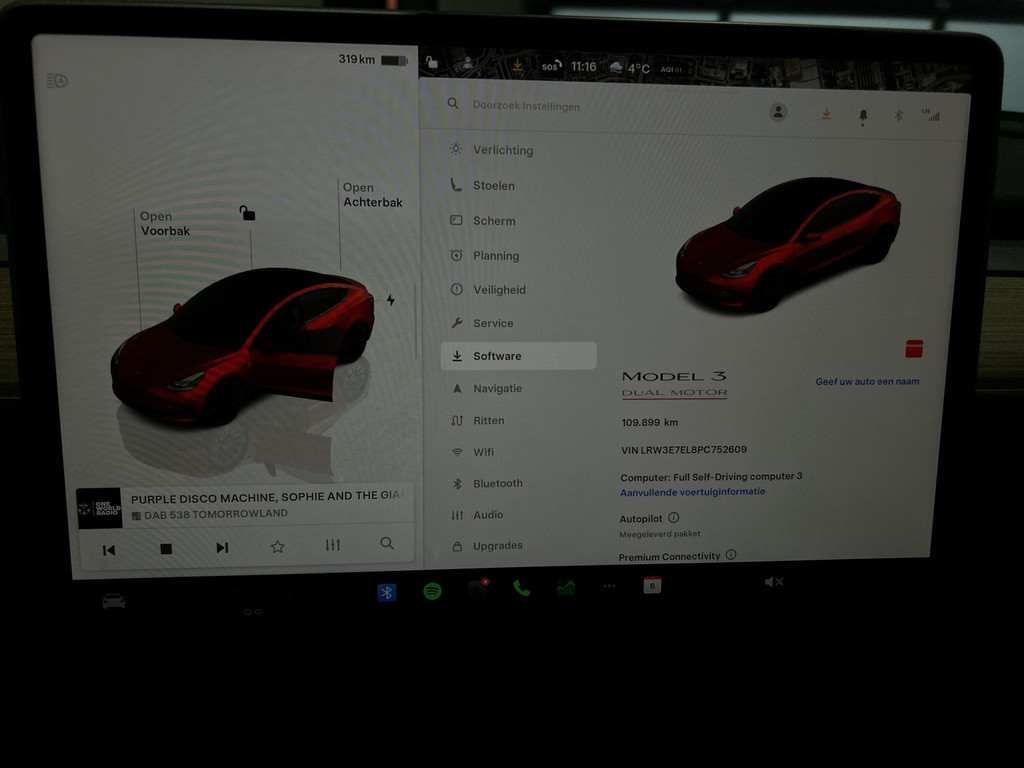This screenshot has height=768, width=1024.
Task: Click 'Geef uw auto een naam' link
Action: pos(867,381)
